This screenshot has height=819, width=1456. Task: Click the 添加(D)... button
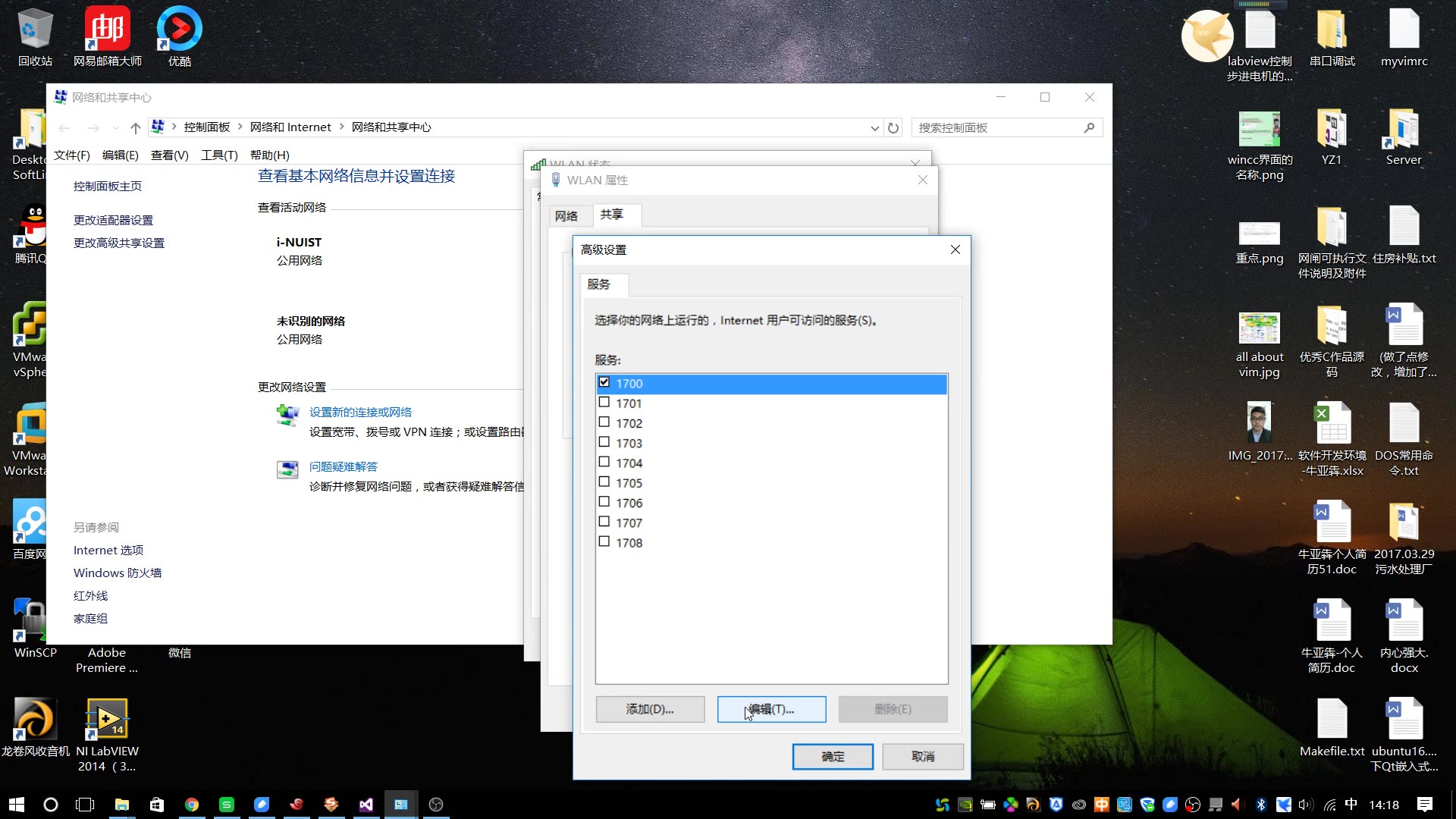click(x=650, y=709)
